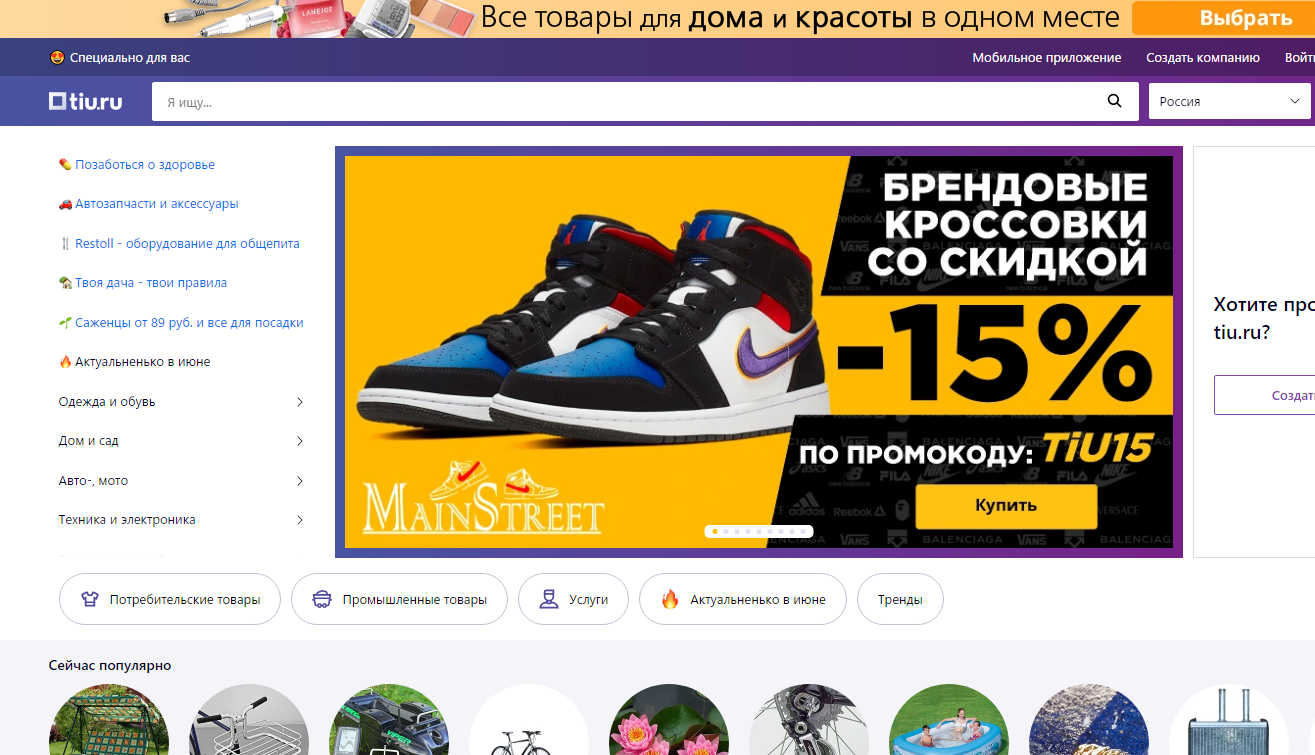Expand the Техника и электроника category
Screen dimensions: 1315x755
181,520
